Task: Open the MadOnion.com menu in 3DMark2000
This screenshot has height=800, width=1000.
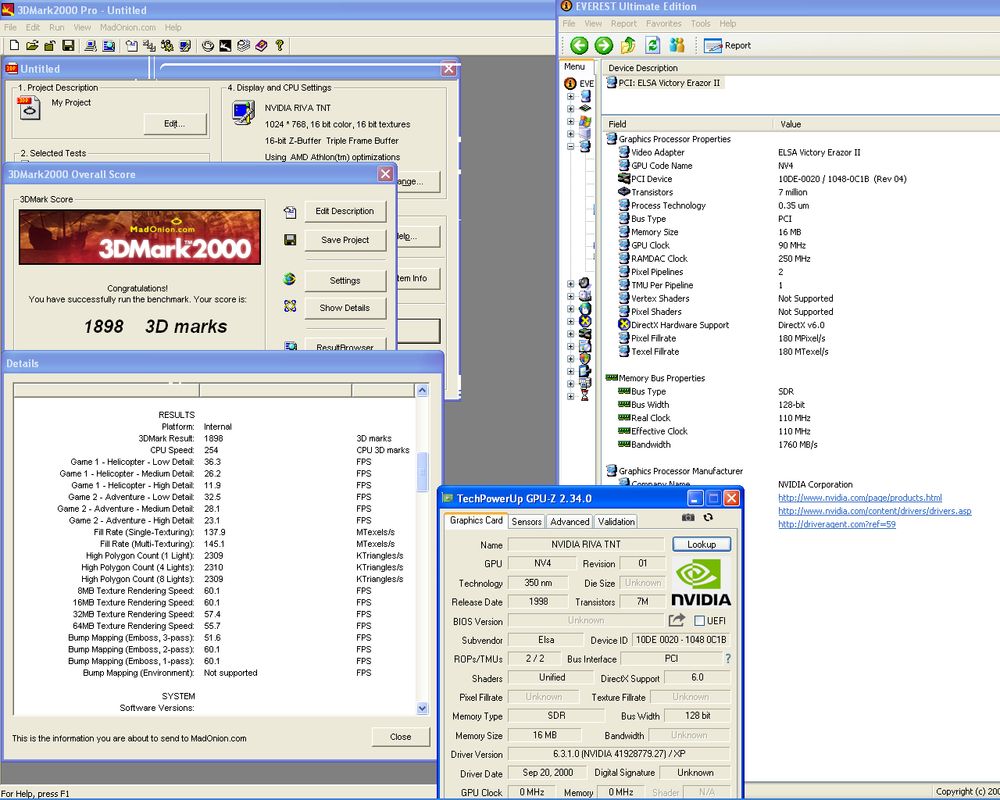Action: tap(128, 27)
